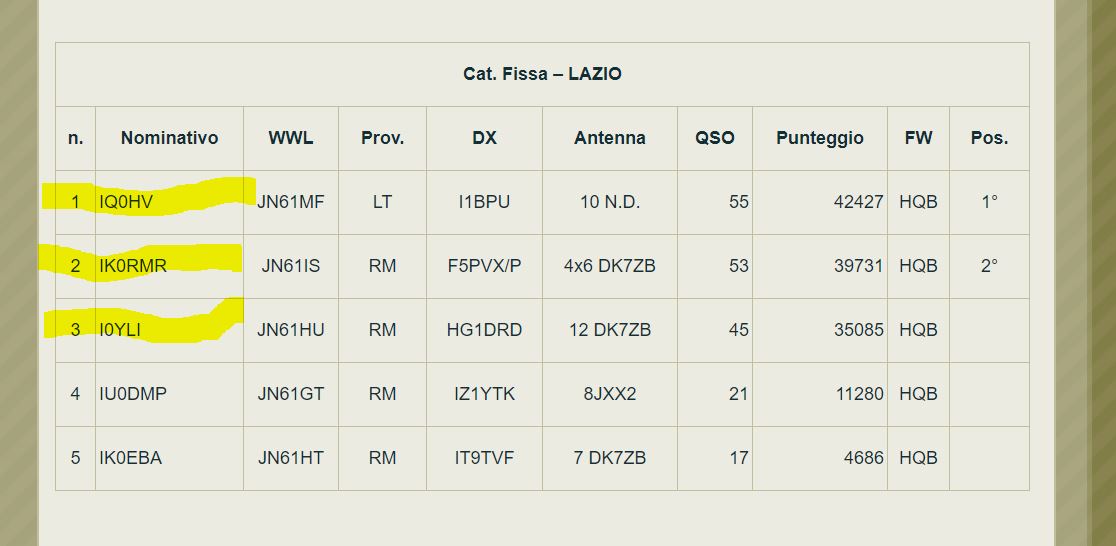1116x546 pixels.
Task: Click the WWL column header
Action: coord(290,138)
